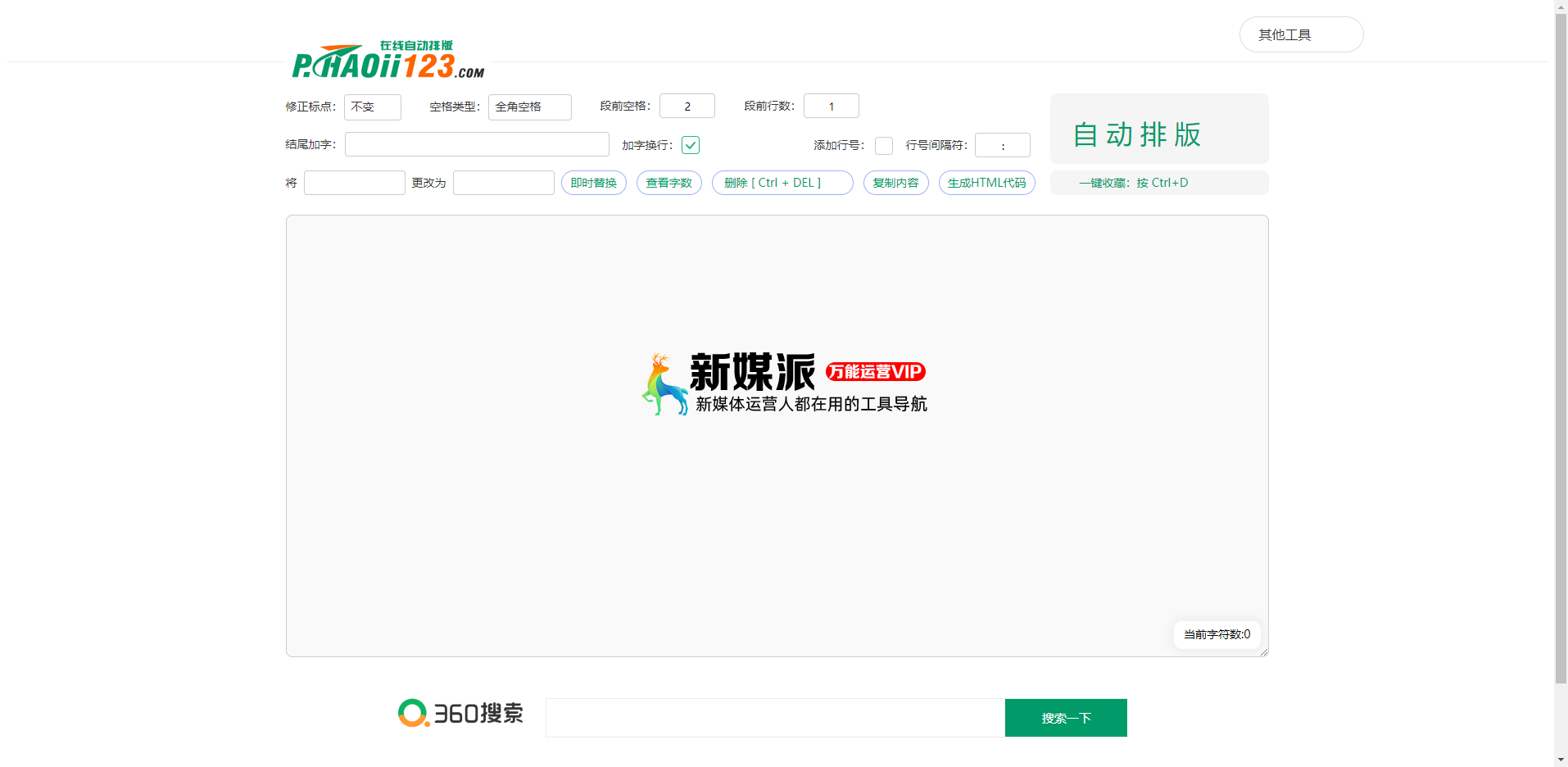Click the 360搜索 logo
Image resolution: width=1568 pixels, height=767 pixels.
460,713
